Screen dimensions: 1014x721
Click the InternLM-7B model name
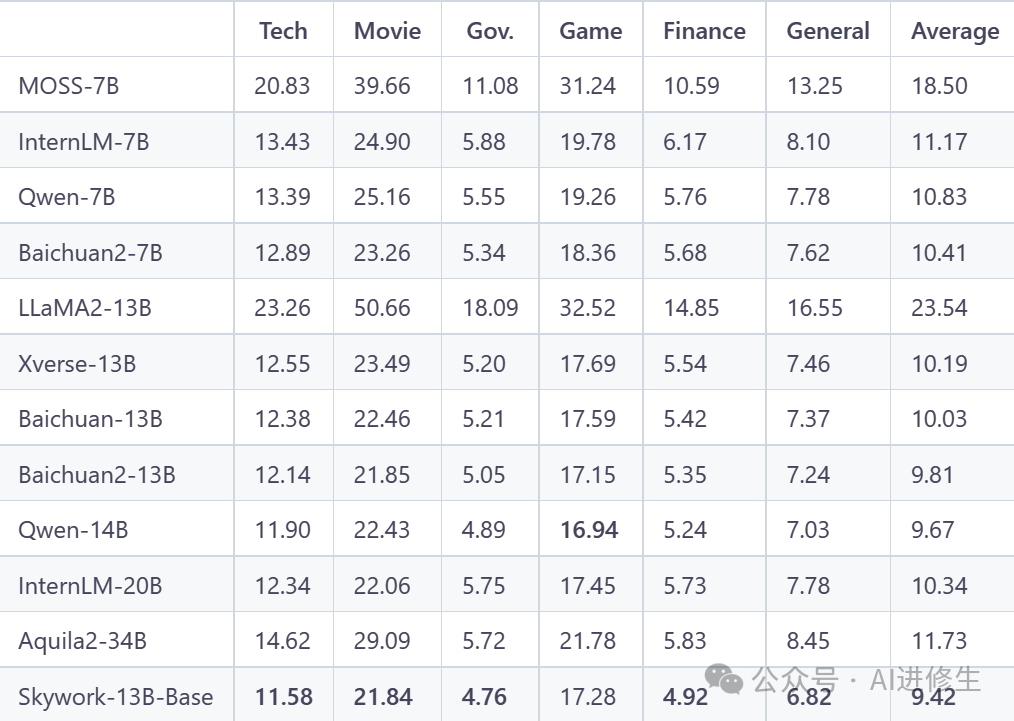(83, 142)
